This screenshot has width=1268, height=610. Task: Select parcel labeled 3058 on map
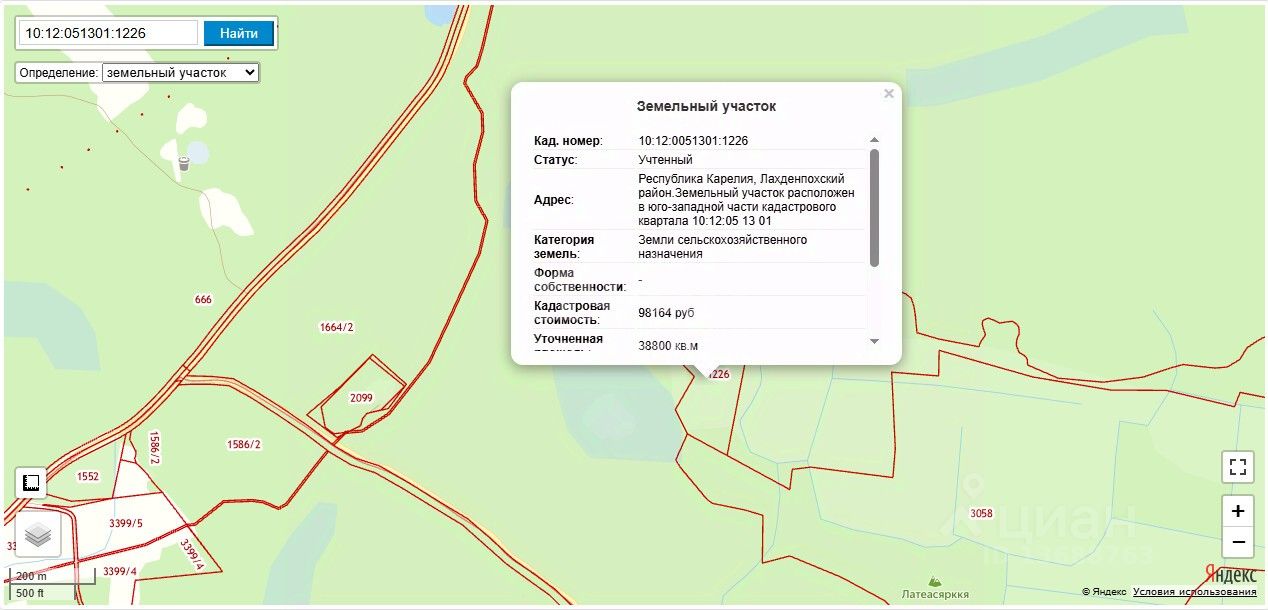coord(981,513)
